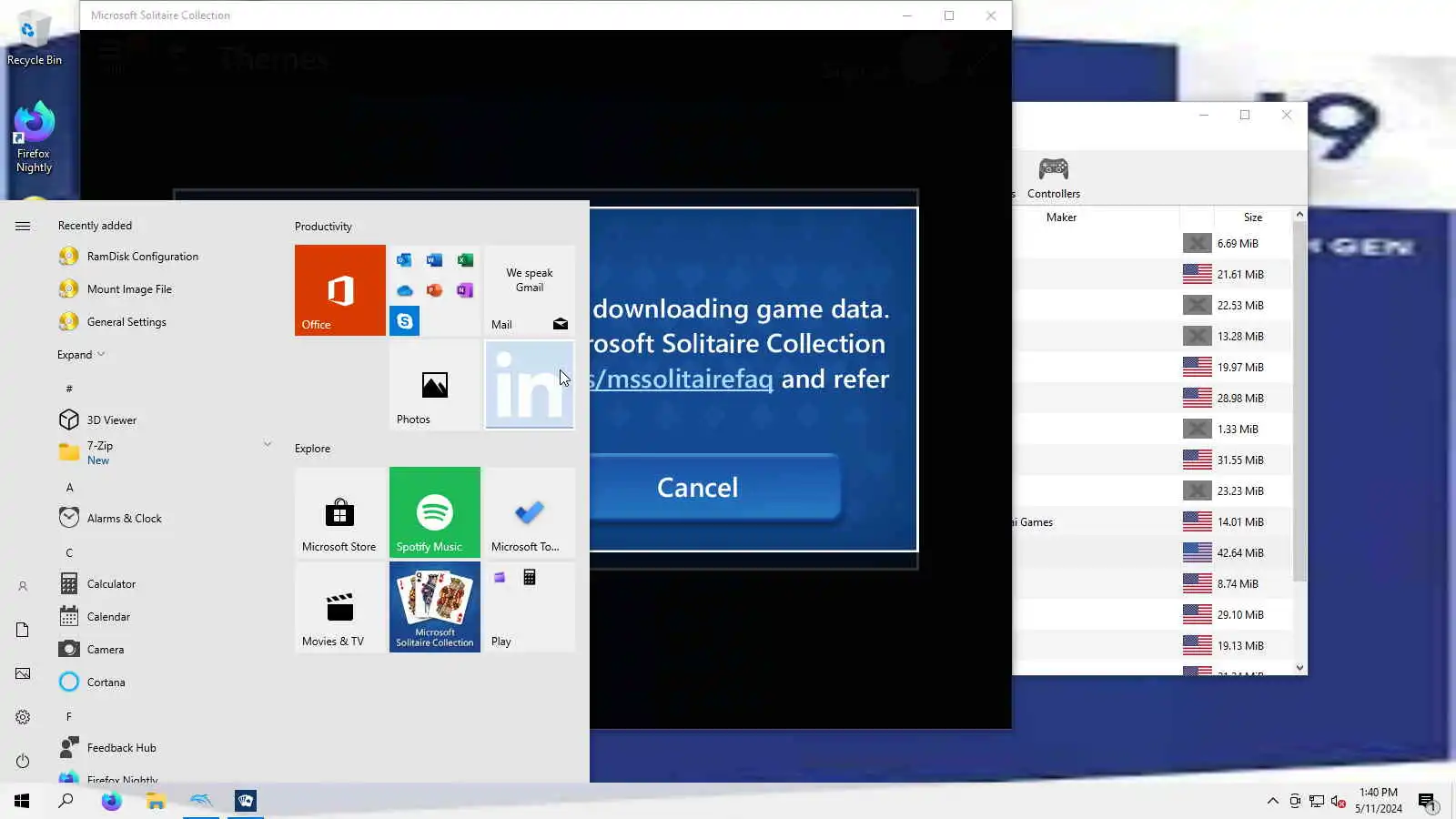Select the game row sized 42.64 MiB
Viewport: 1456px width, 819px height.
(x=1152, y=553)
